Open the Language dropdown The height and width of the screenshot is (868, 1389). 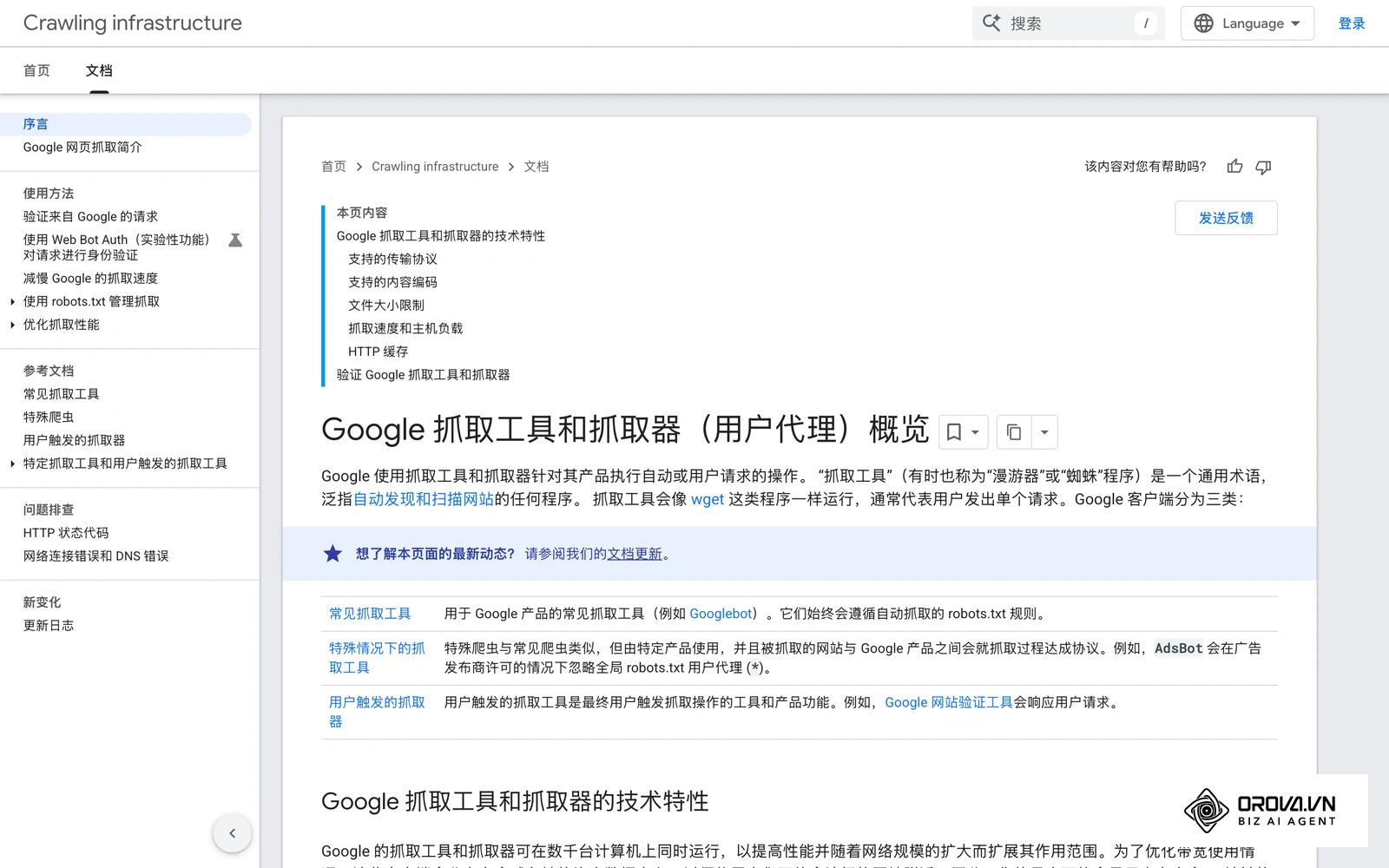click(x=1247, y=23)
